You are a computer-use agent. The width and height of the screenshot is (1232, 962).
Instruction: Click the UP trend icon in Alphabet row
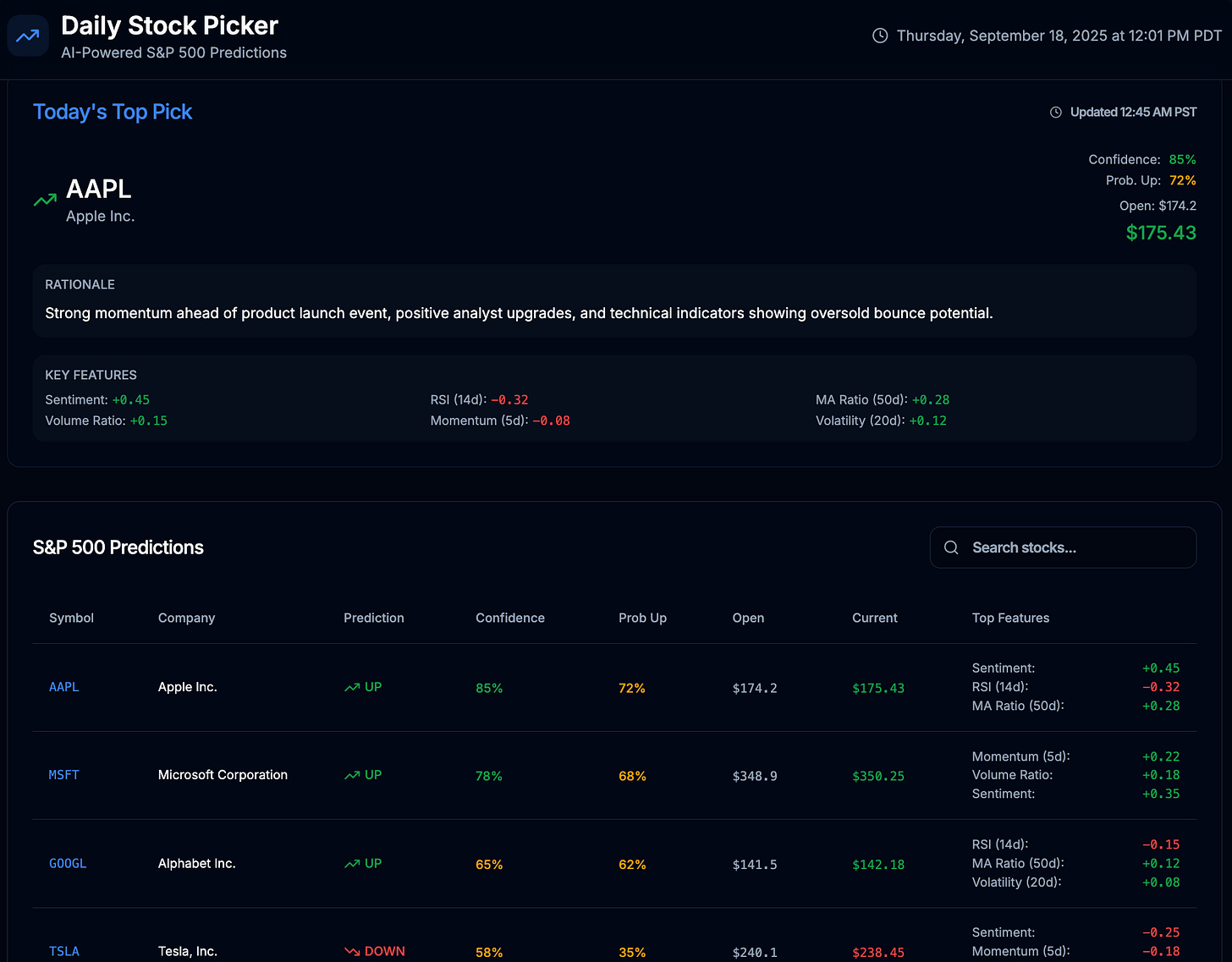(x=352, y=864)
